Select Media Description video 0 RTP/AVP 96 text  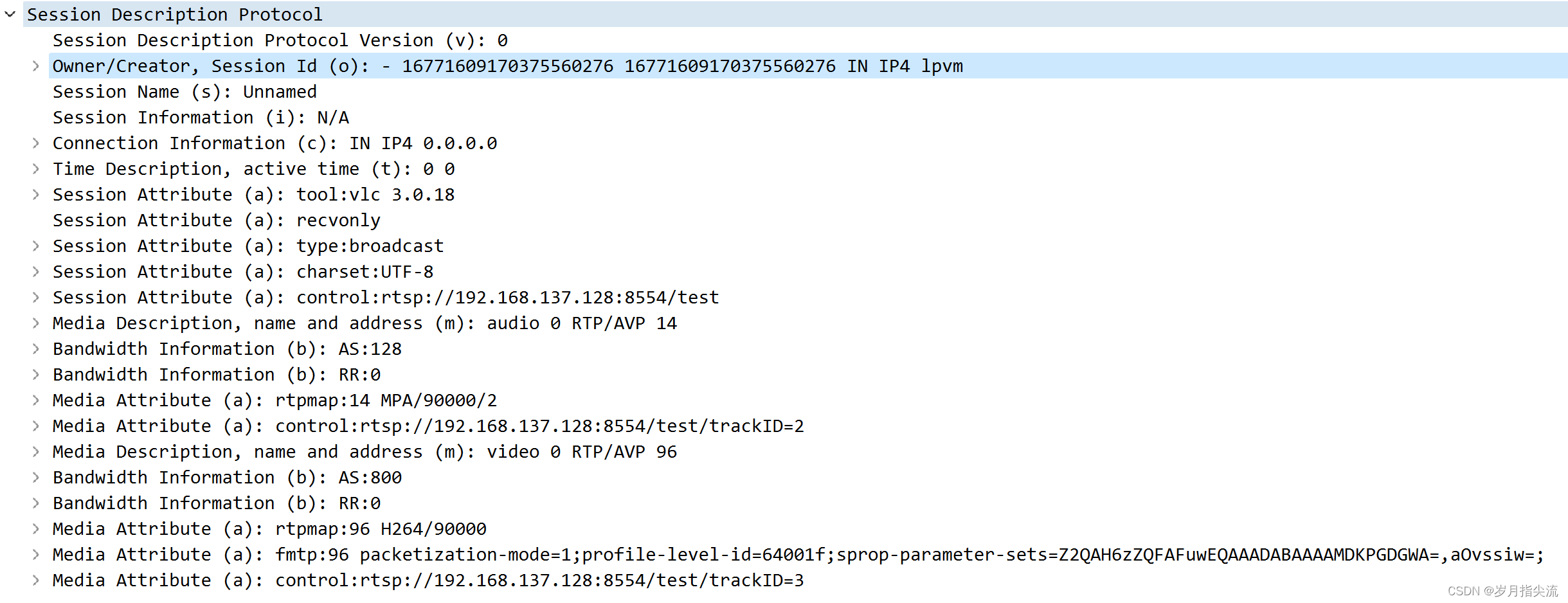click(x=365, y=452)
